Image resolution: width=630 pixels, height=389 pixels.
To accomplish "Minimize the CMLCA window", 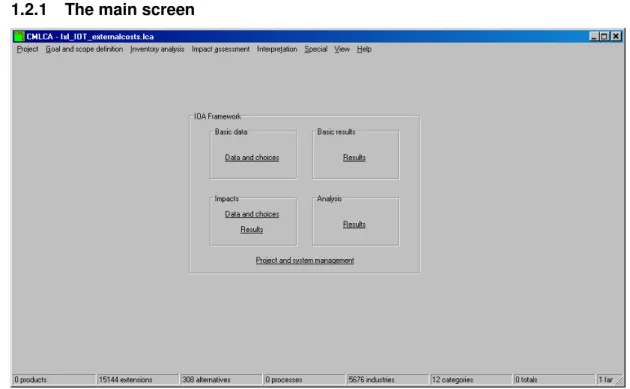I will [594, 37].
